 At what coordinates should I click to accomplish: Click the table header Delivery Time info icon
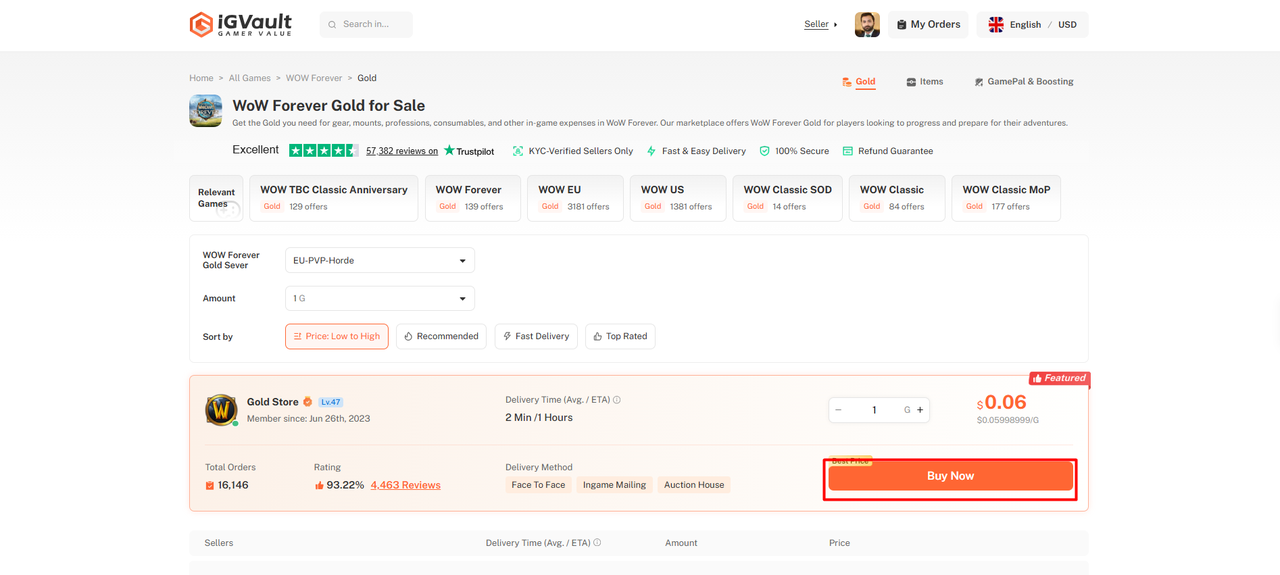click(598, 543)
